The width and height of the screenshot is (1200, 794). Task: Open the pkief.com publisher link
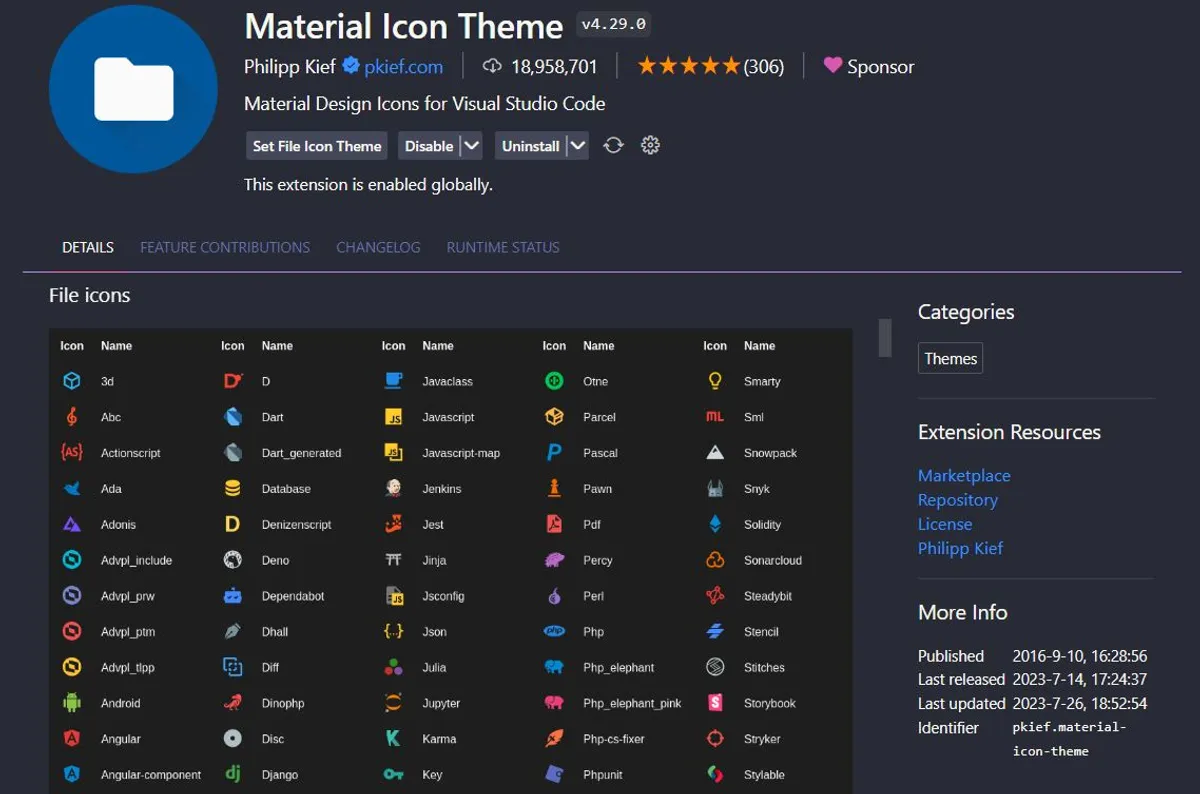404,67
